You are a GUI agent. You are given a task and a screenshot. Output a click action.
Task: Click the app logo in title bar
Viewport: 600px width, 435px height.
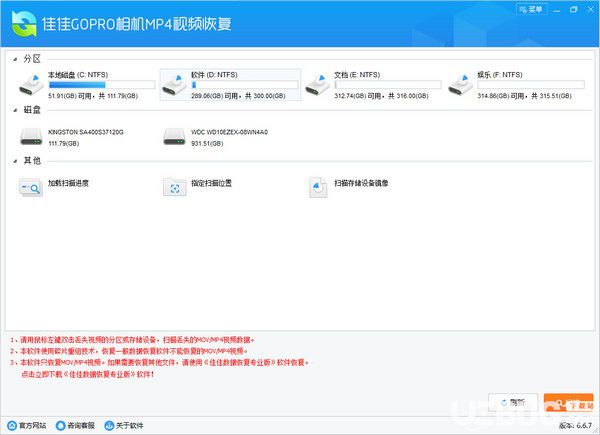click(x=24, y=24)
